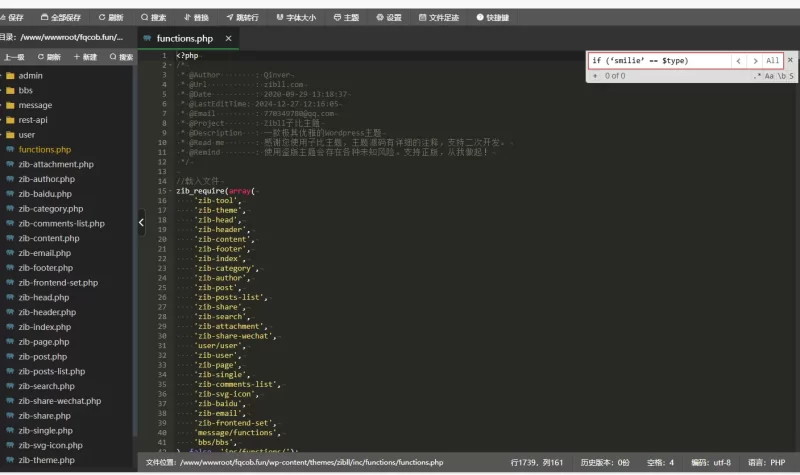The image size is (800, 475).
Task: Toggle case-sensitive Aa search option
Action: pyautogui.click(x=769, y=76)
